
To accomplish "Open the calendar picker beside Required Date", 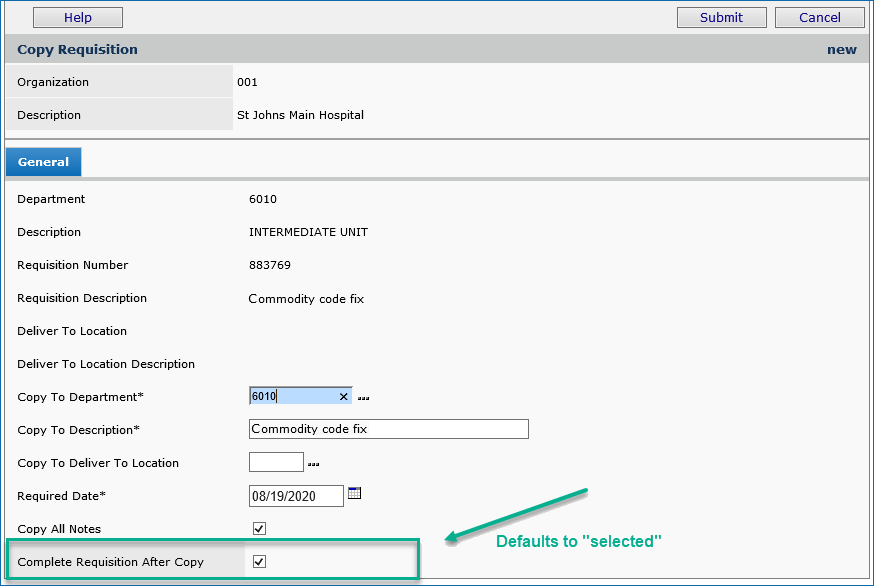I will [x=354, y=493].
